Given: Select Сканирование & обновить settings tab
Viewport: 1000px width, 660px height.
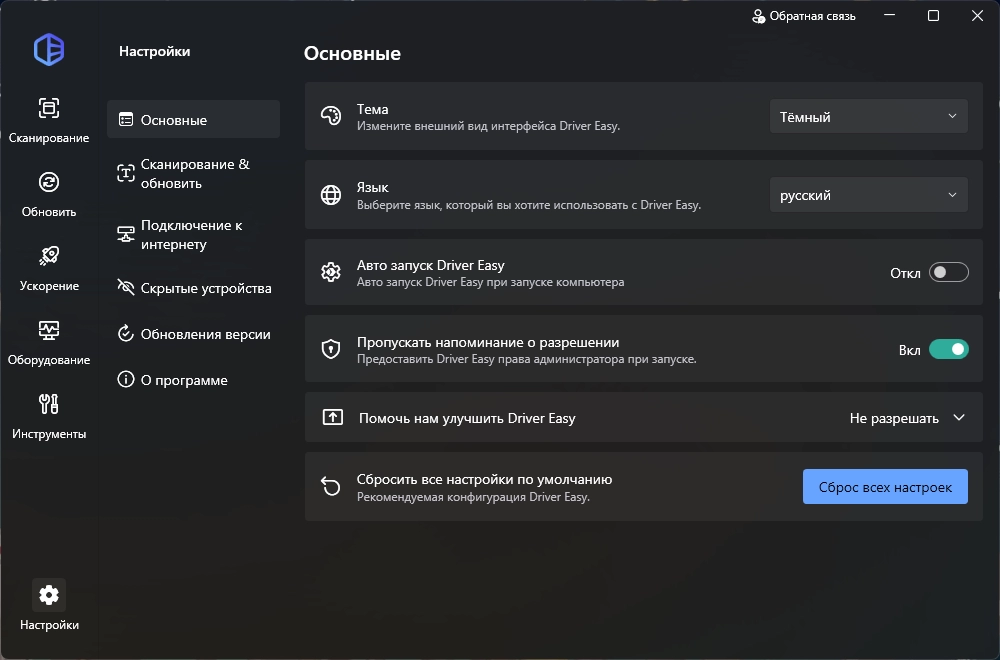Looking at the screenshot, I should click(194, 174).
